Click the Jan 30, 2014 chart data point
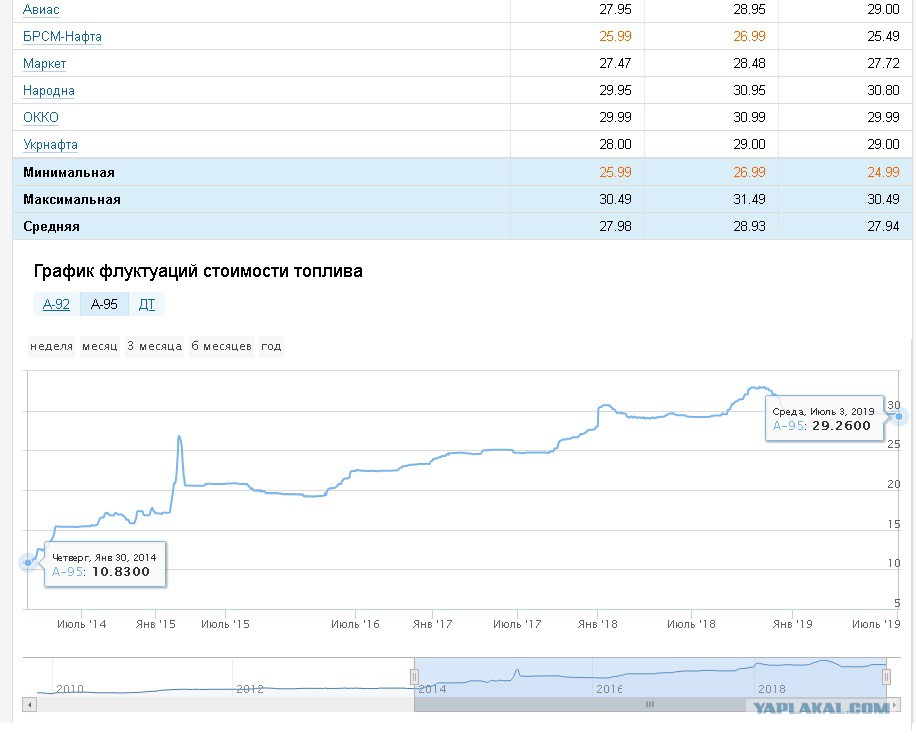The width and height of the screenshot is (916, 738). (x=27, y=562)
